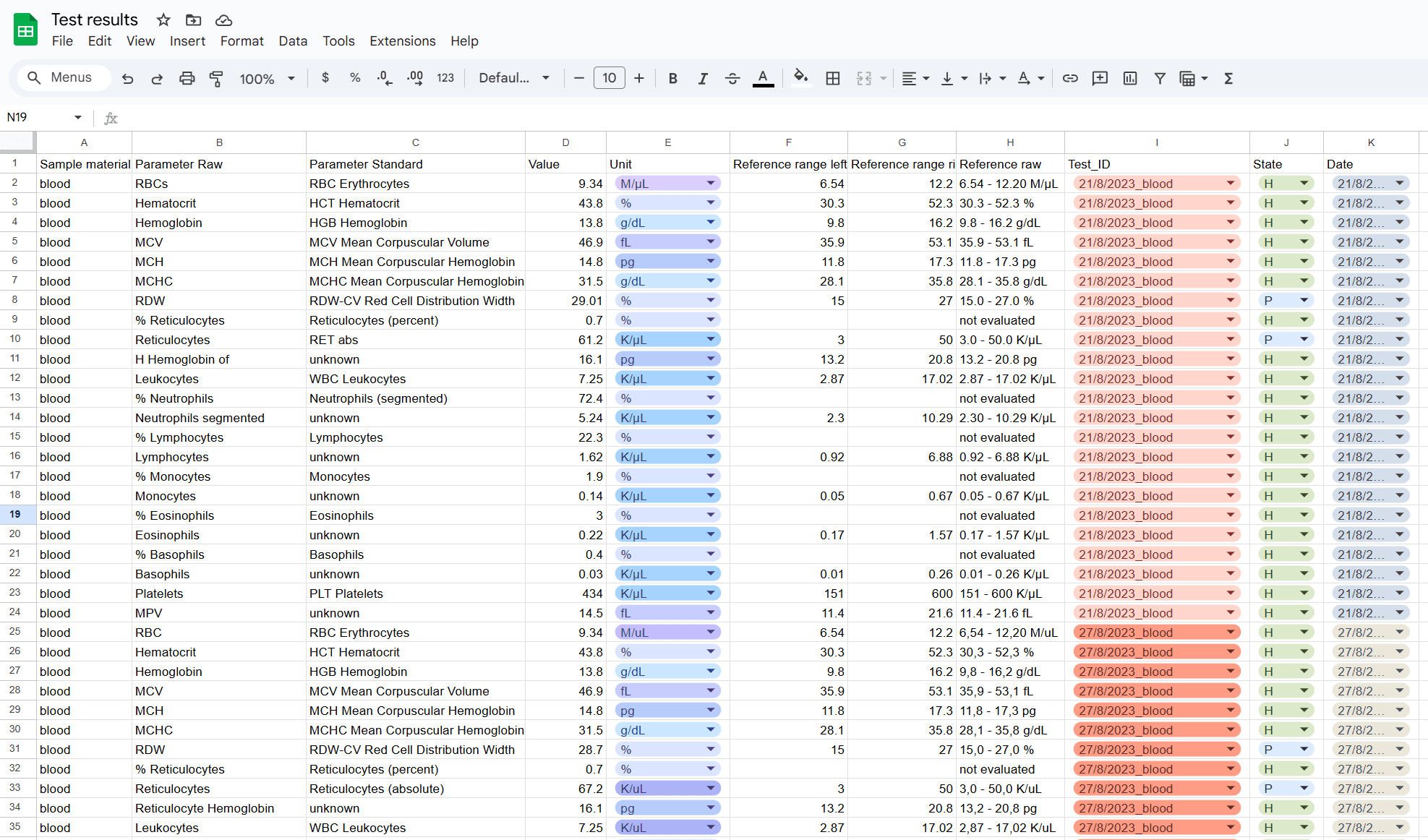Create a filter
The height and width of the screenshot is (840, 1428).
tap(1160, 78)
